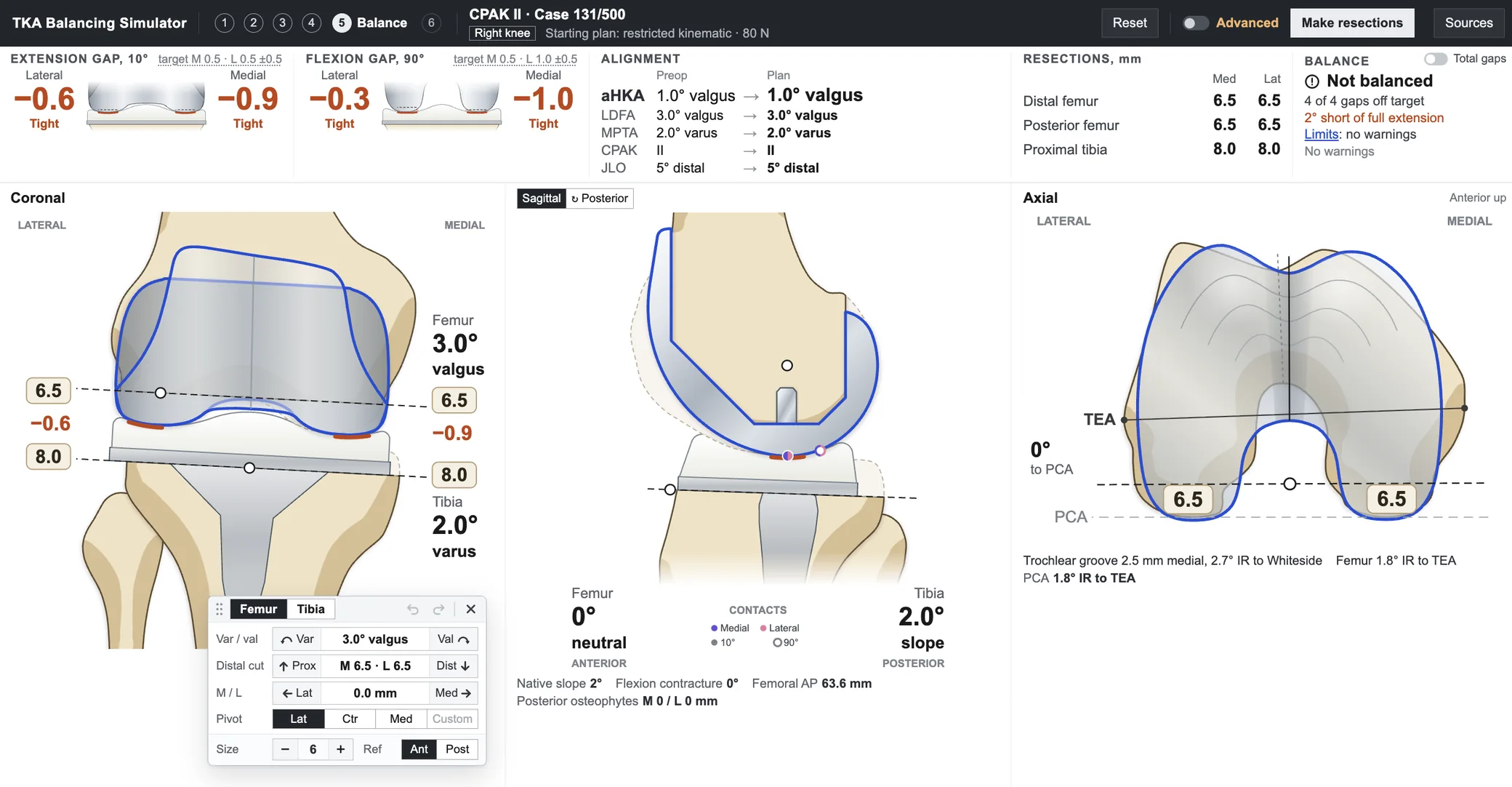Click lateral distal femur 6.5 label in coronal view
This screenshot has height=787, width=1512.
49,391
